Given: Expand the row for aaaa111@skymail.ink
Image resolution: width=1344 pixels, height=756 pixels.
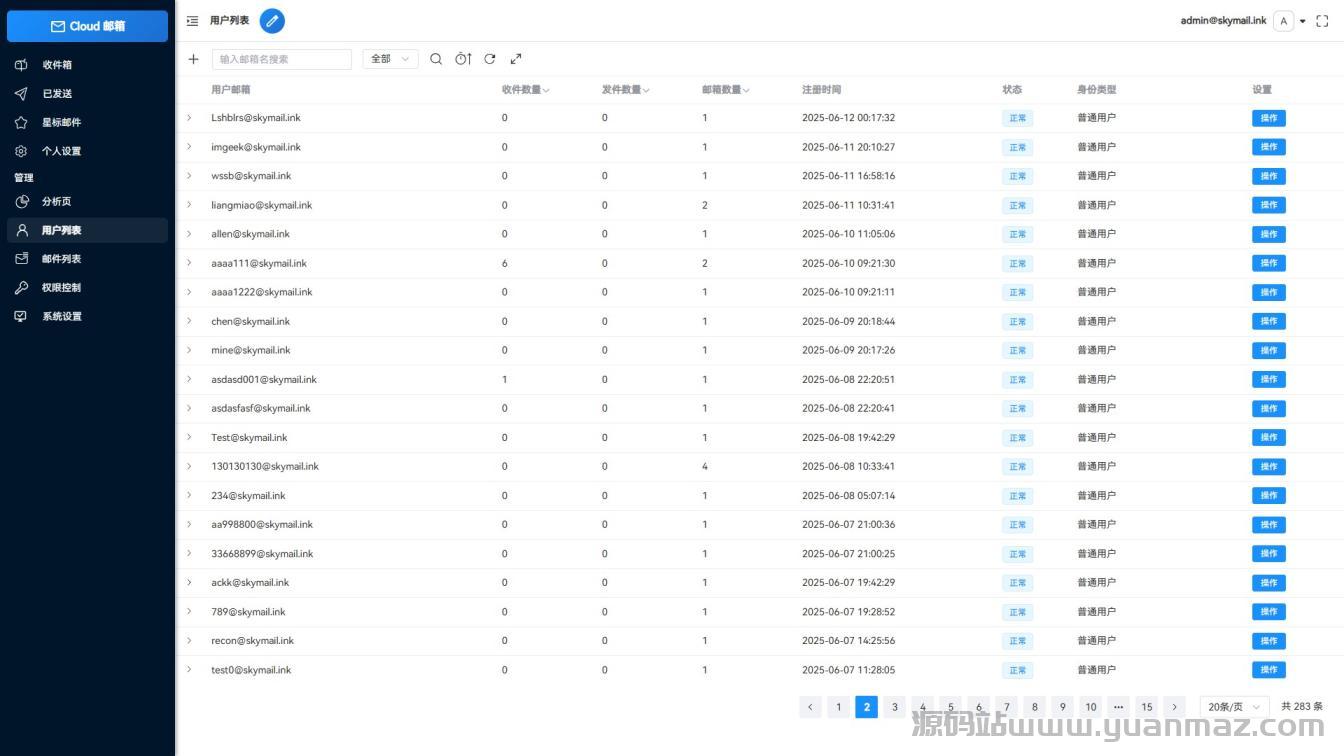Looking at the screenshot, I should click(189, 263).
